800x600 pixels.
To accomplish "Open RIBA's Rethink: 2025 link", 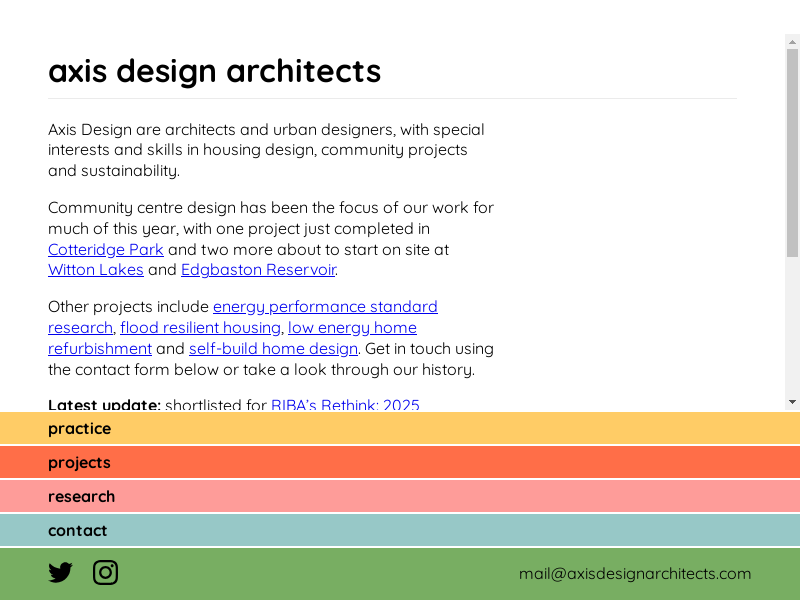I will (x=345, y=405).
